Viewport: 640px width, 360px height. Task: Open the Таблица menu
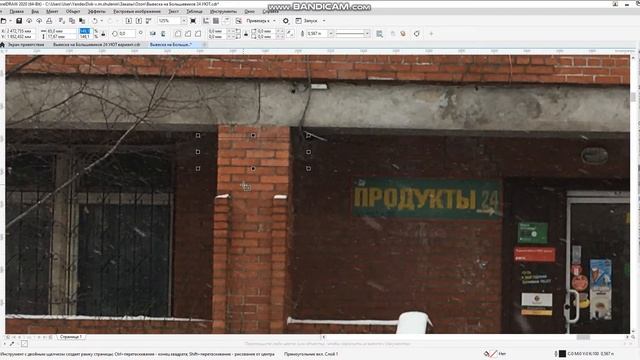[x=194, y=11]
